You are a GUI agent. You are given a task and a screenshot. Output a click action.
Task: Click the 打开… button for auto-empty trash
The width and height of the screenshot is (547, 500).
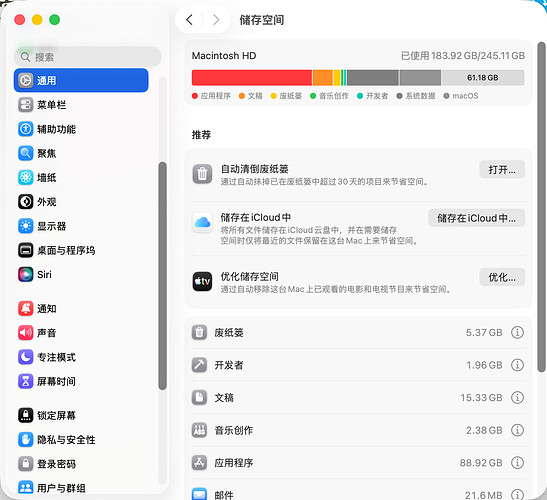coord(502,170)
